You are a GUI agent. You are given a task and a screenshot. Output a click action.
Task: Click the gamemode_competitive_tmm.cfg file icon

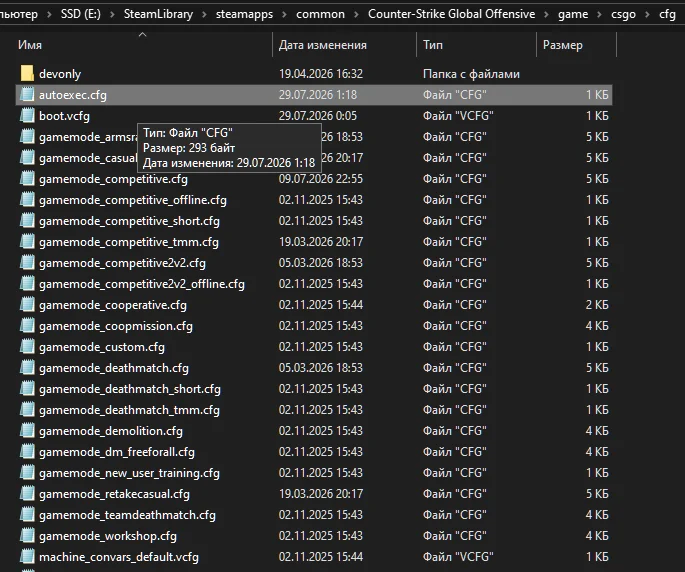click(27, 242)
